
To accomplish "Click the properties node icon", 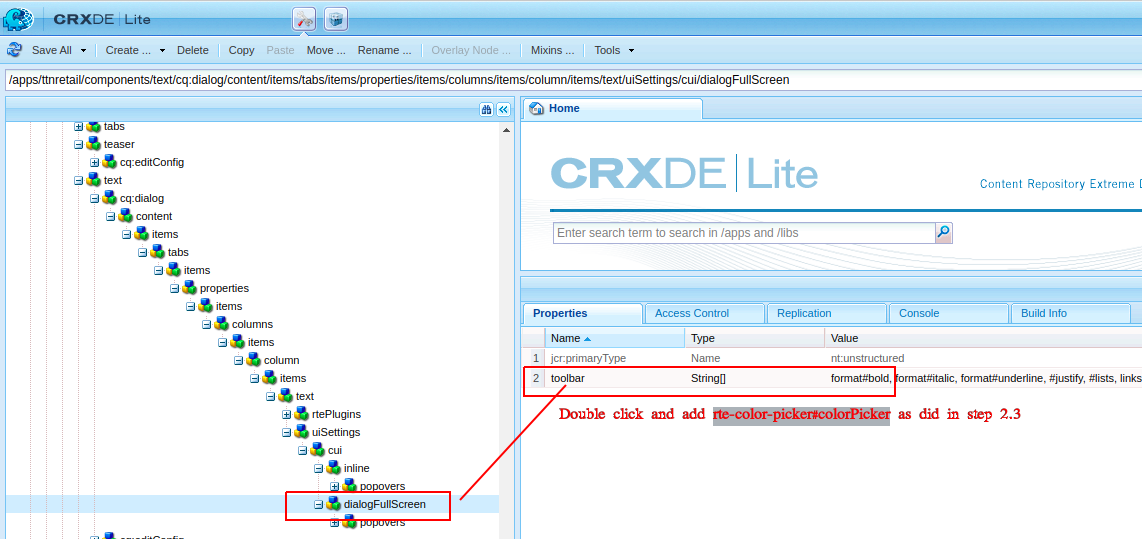I will 189,288.
